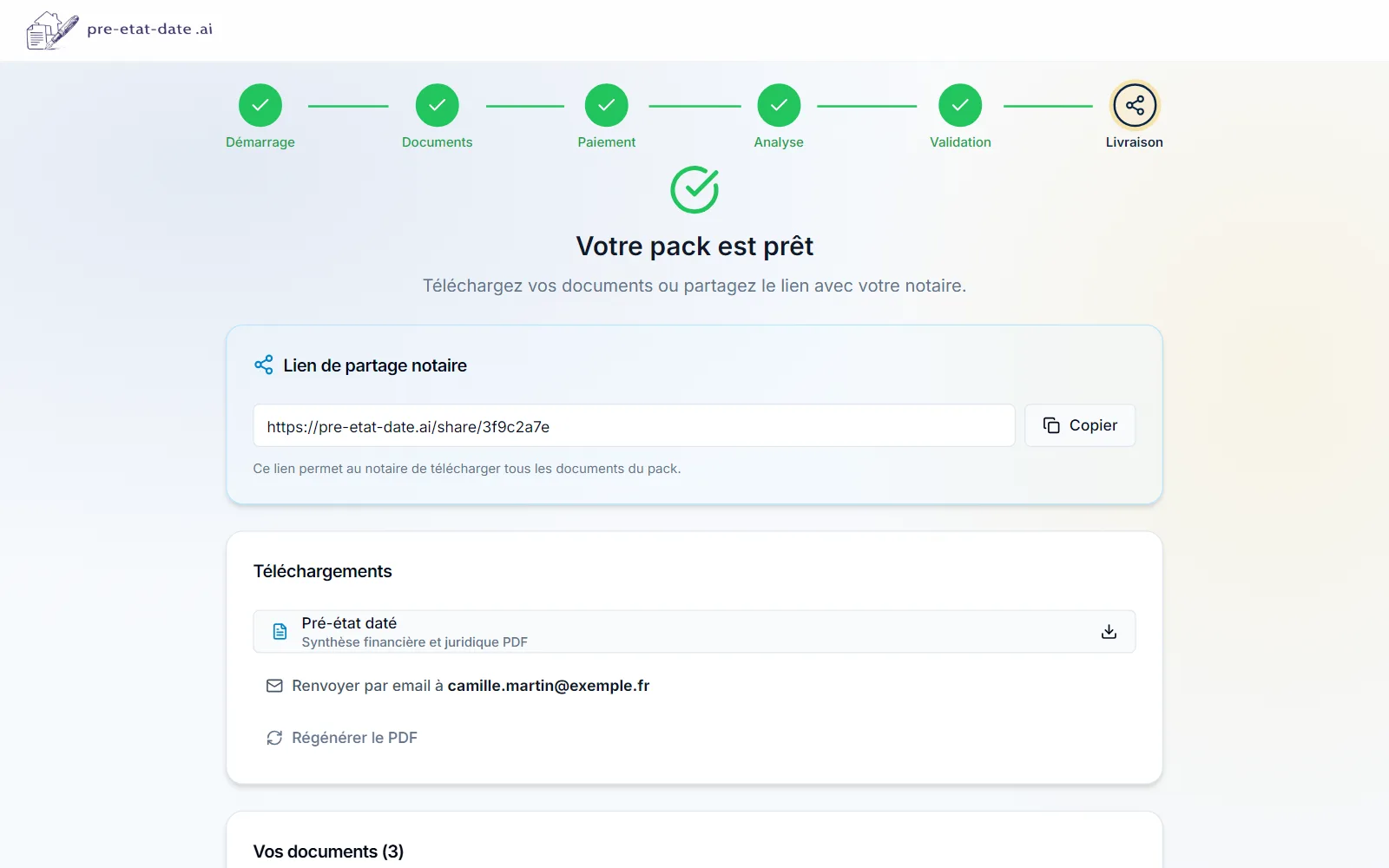Viewport: 1389px width, 868px height.
Task: Select the Démarrage step checkmark
Action: (260, 105)
